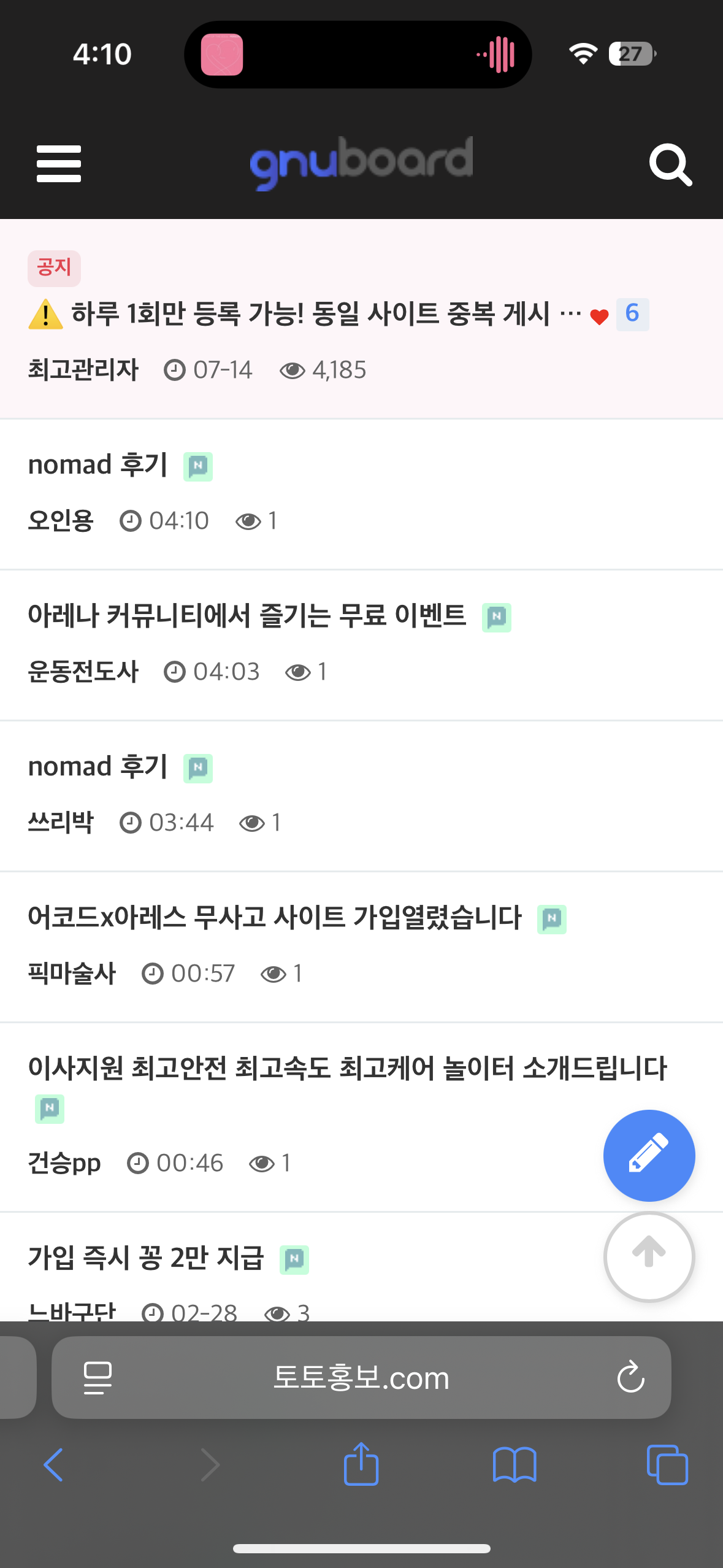Reload the page via refresh icon
This screenshot has height=1568, width=723.
[630, 1378]
